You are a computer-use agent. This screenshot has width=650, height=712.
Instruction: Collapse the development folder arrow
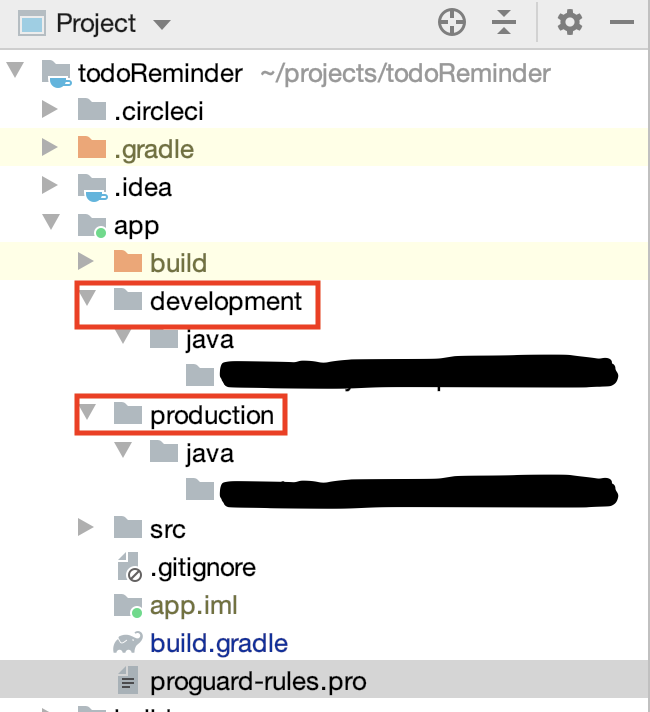pyautogui.click(x=87, y=299)
